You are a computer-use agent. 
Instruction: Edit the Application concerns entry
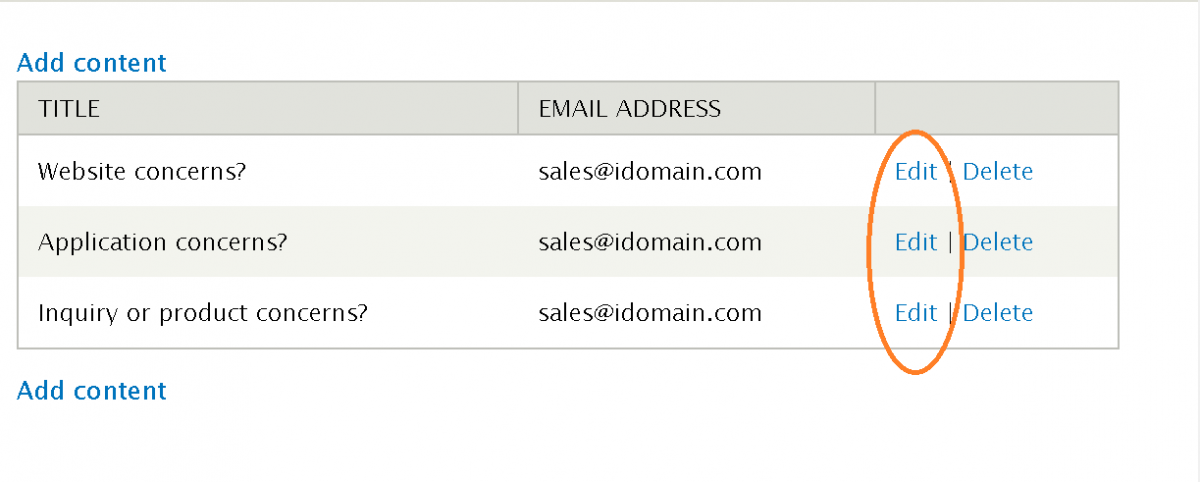click(x=915, y=242)
